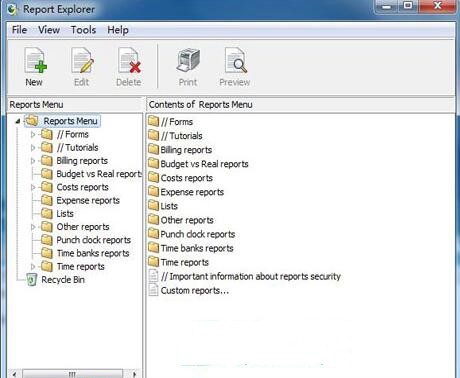Expand the Costs reports tree folder

33,187
